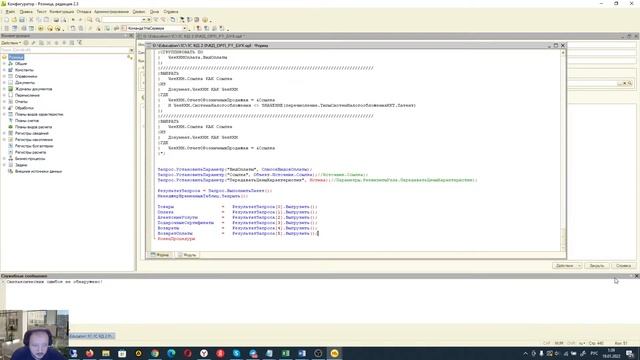Switch to the Модуль tab
Image resolution: width=640 pixels, height=360 pixels.
point(187,255)
